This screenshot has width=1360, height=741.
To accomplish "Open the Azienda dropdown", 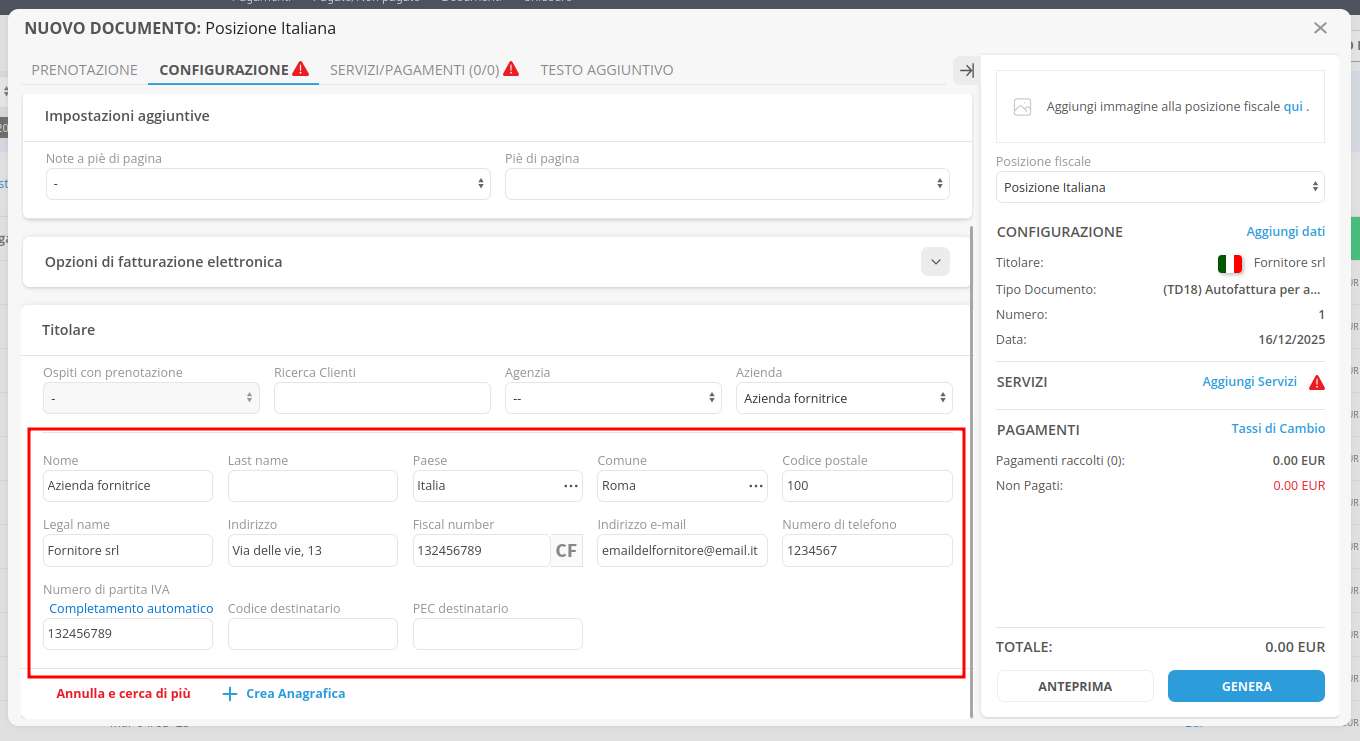I will pyautogui.click(x=844, y=398).
